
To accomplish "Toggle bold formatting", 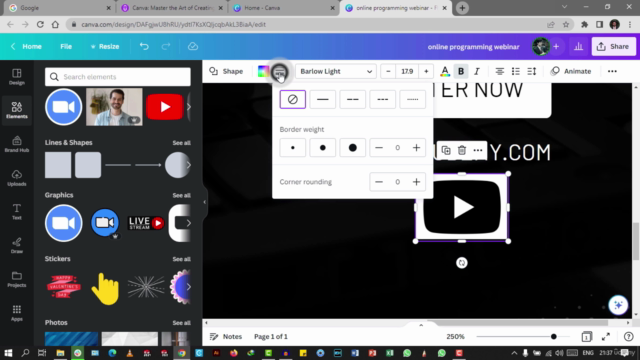I will click(461, 71).
